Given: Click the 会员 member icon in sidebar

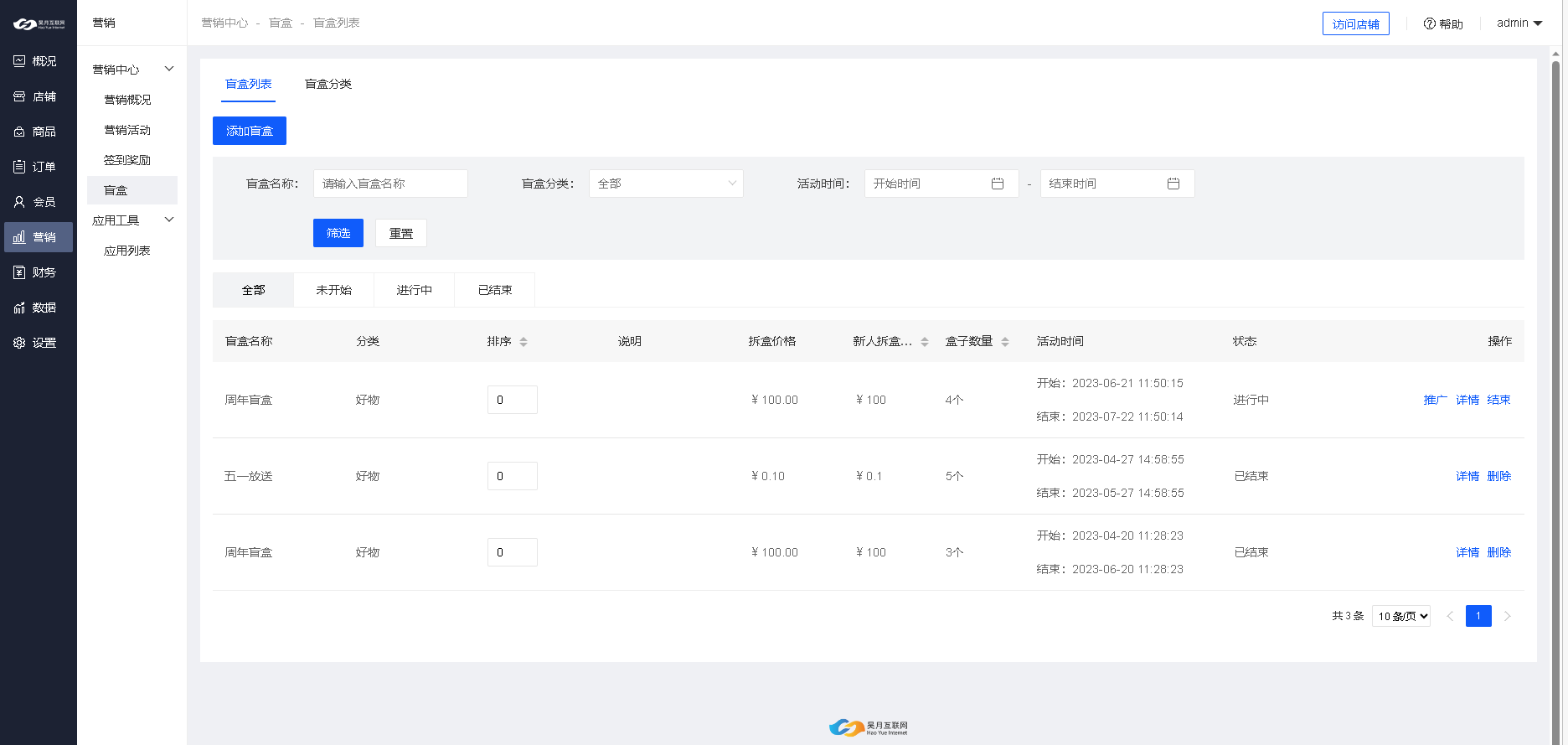Looking at the screenshot, I should point(19,202).
